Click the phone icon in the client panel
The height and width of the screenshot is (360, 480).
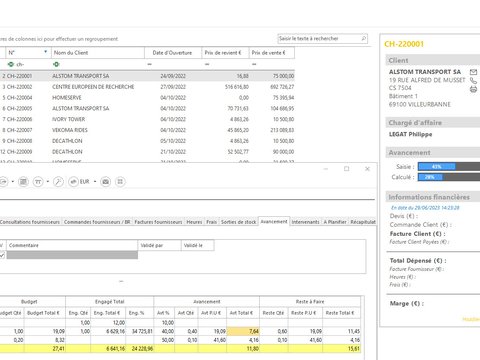point(473,80)
